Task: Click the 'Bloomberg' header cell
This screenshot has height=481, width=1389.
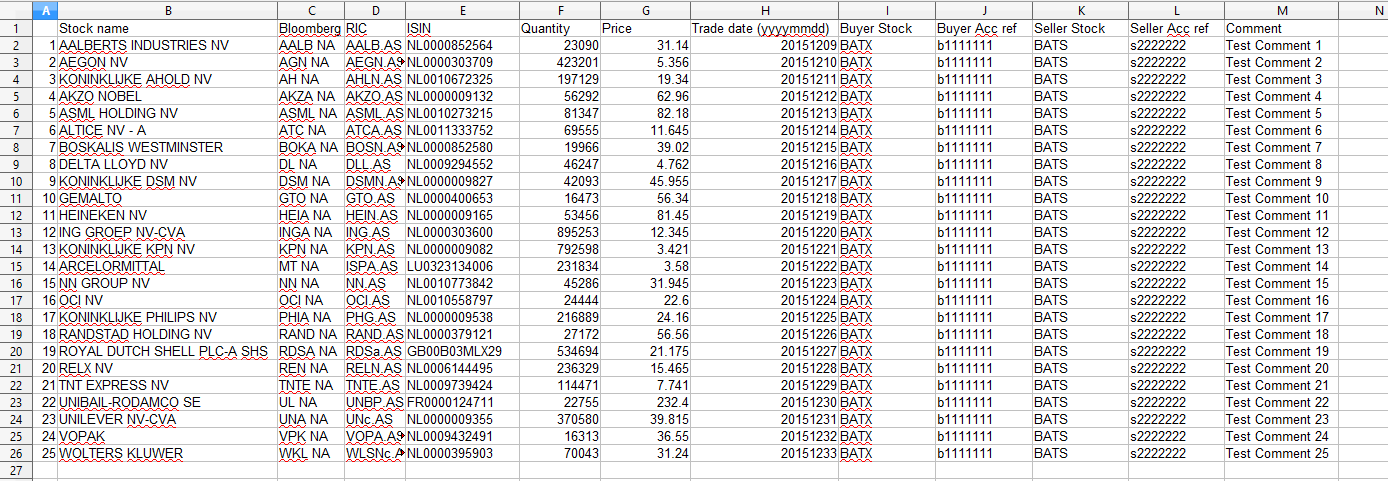Action: 310,28
